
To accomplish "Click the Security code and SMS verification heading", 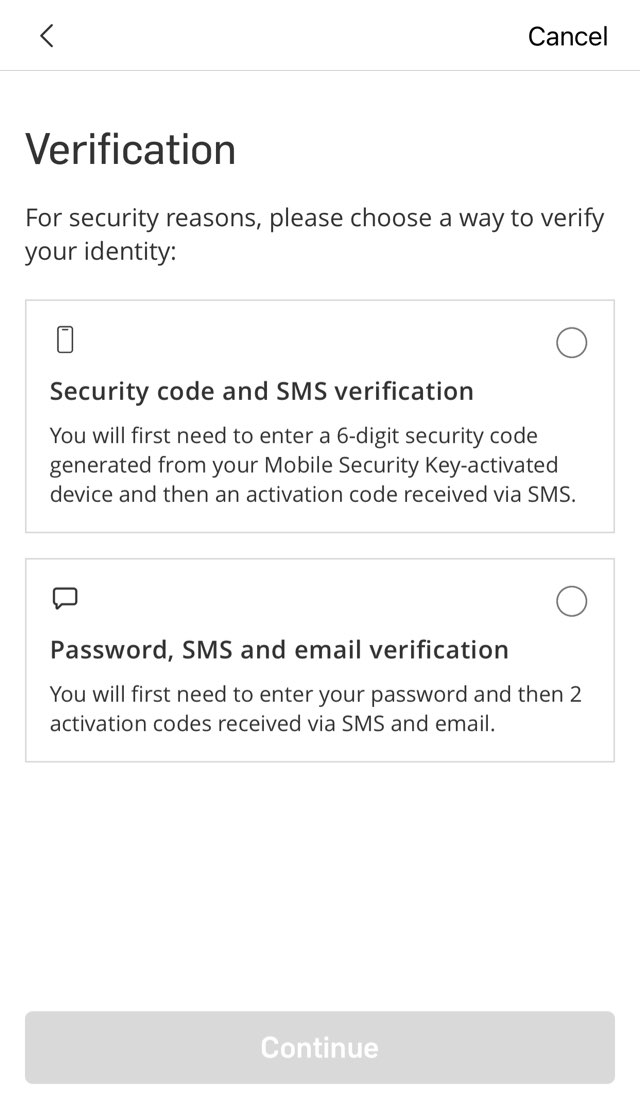I will pos(262,391).
